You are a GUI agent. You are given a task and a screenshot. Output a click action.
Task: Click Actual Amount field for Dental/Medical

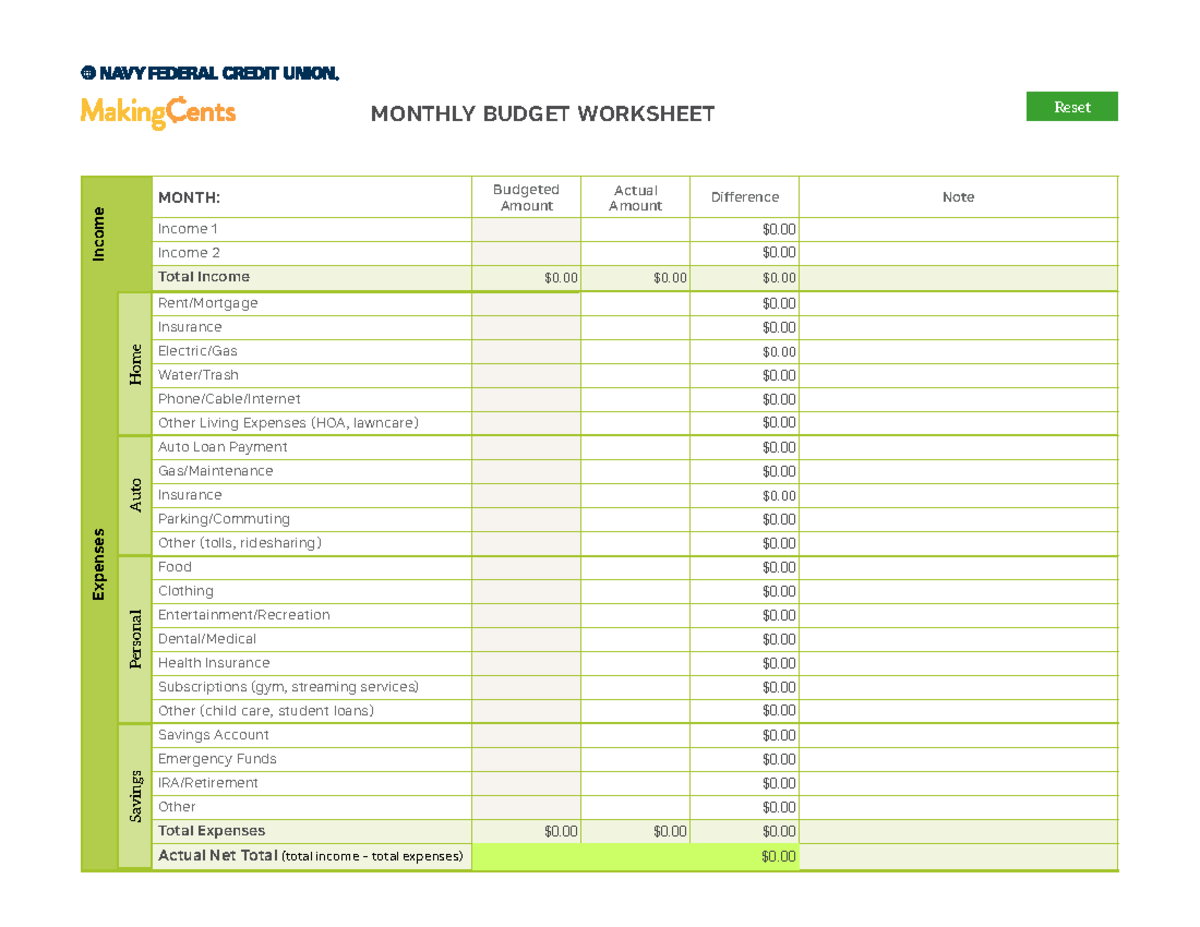635,639
